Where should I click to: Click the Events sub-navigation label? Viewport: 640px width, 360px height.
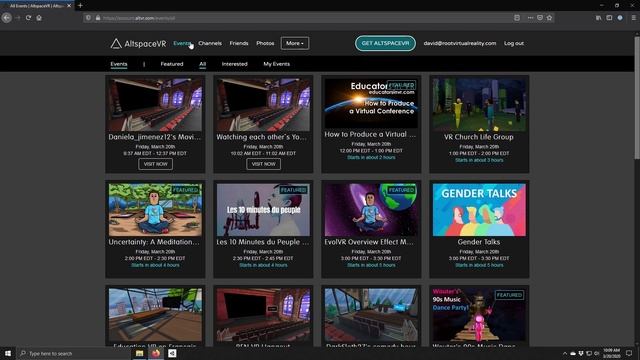tap(119, 64)
